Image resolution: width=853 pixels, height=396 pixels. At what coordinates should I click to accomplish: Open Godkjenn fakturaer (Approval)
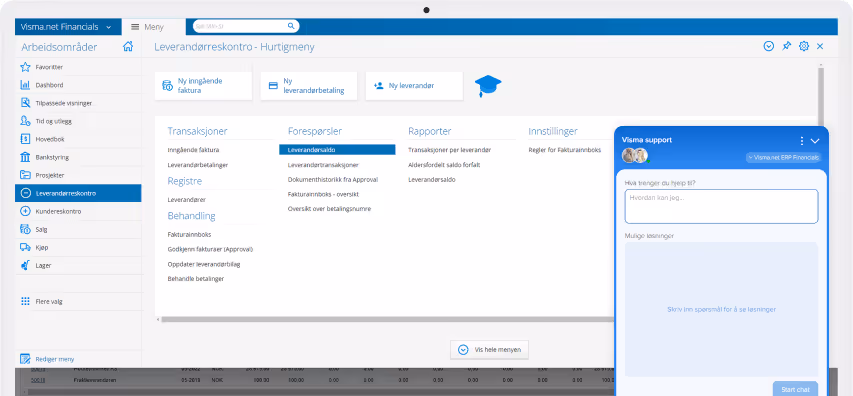[x=210, y=249]
